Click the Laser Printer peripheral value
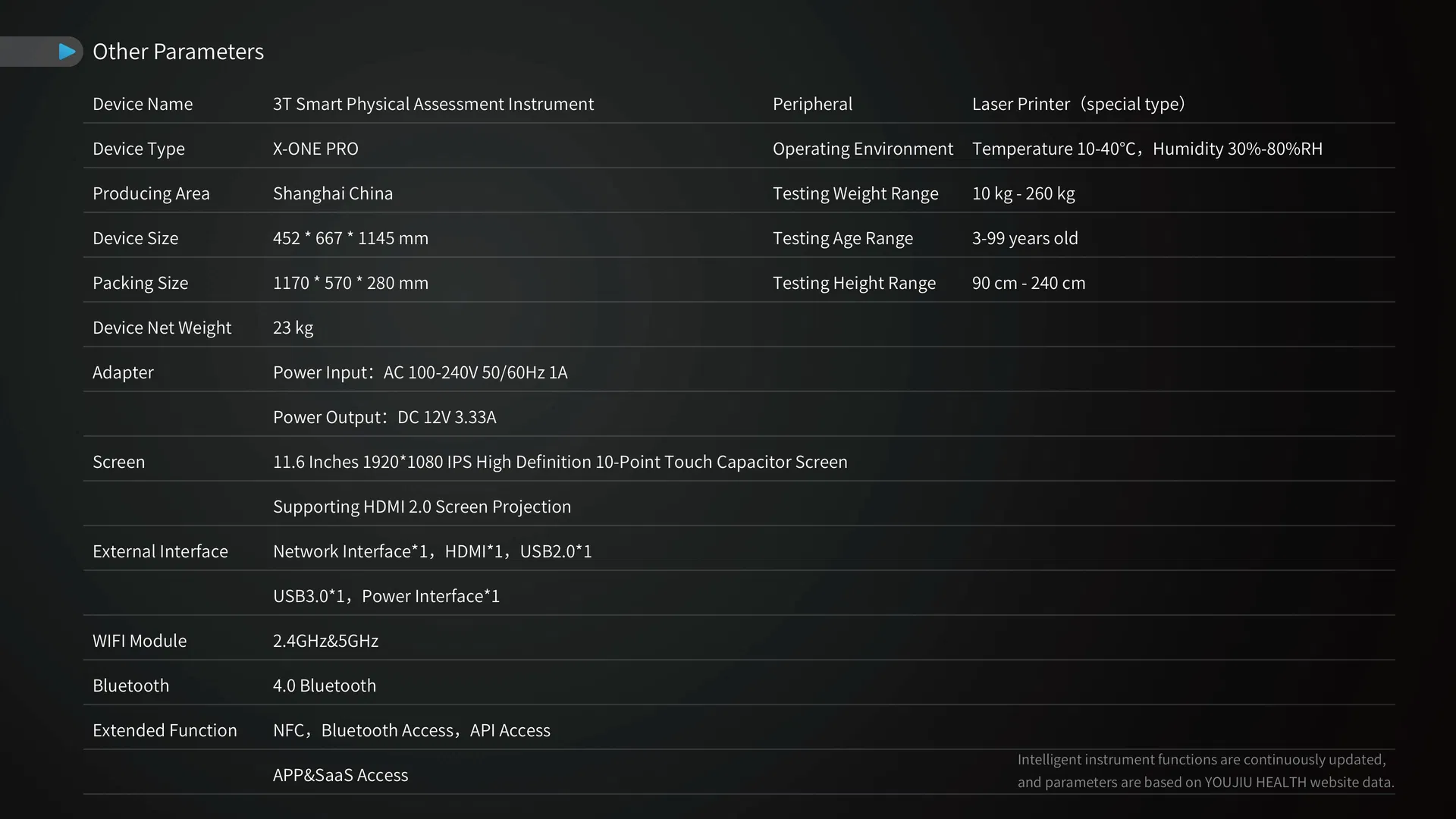Viewport: 1456px width, 819px height. click(x=1078, y=104)
